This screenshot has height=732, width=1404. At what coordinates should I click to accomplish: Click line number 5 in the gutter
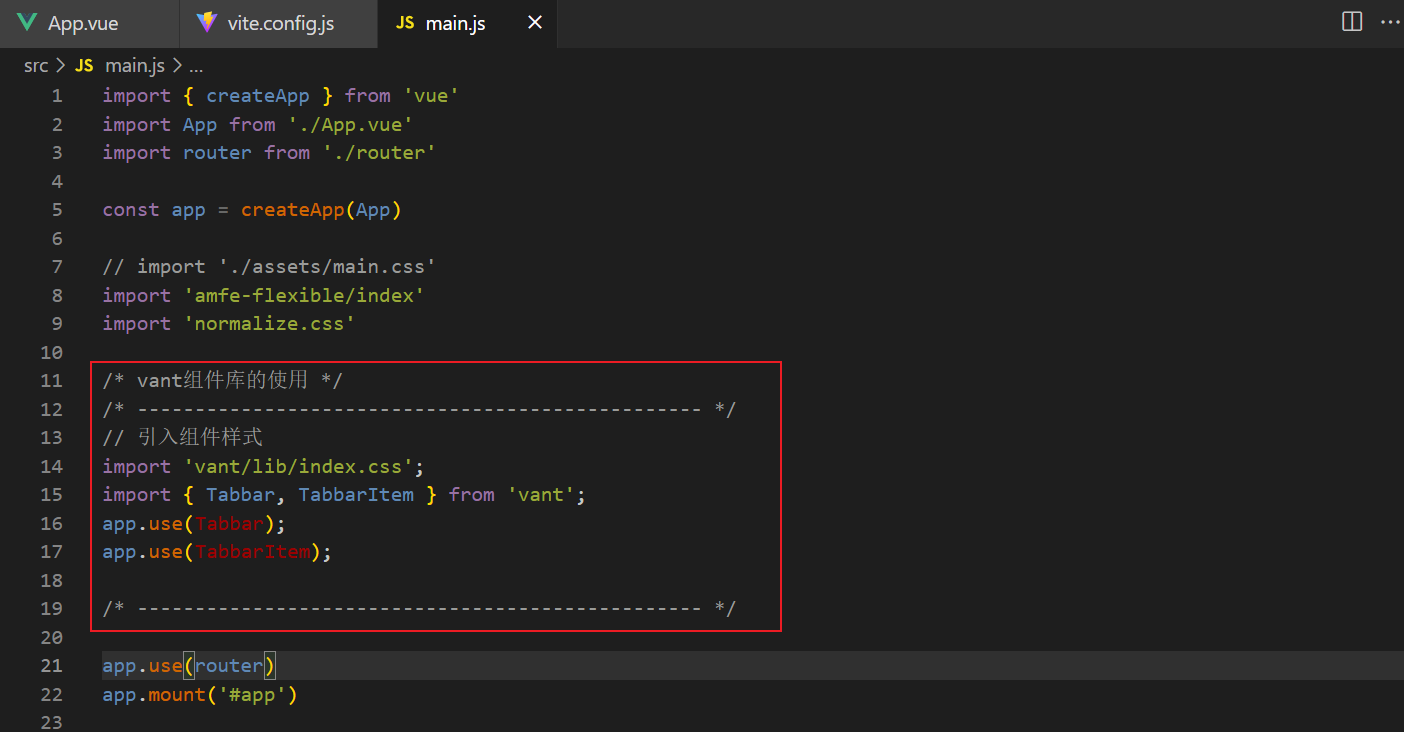coord(56,210)
